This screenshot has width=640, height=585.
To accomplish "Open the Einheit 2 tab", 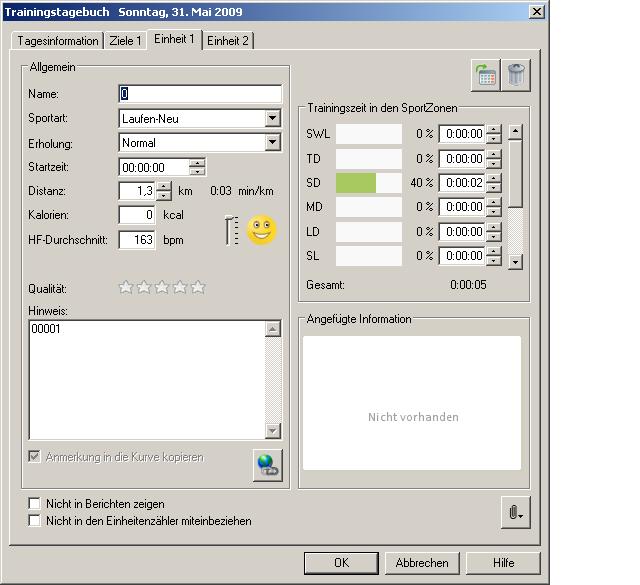I will point(228,41).
